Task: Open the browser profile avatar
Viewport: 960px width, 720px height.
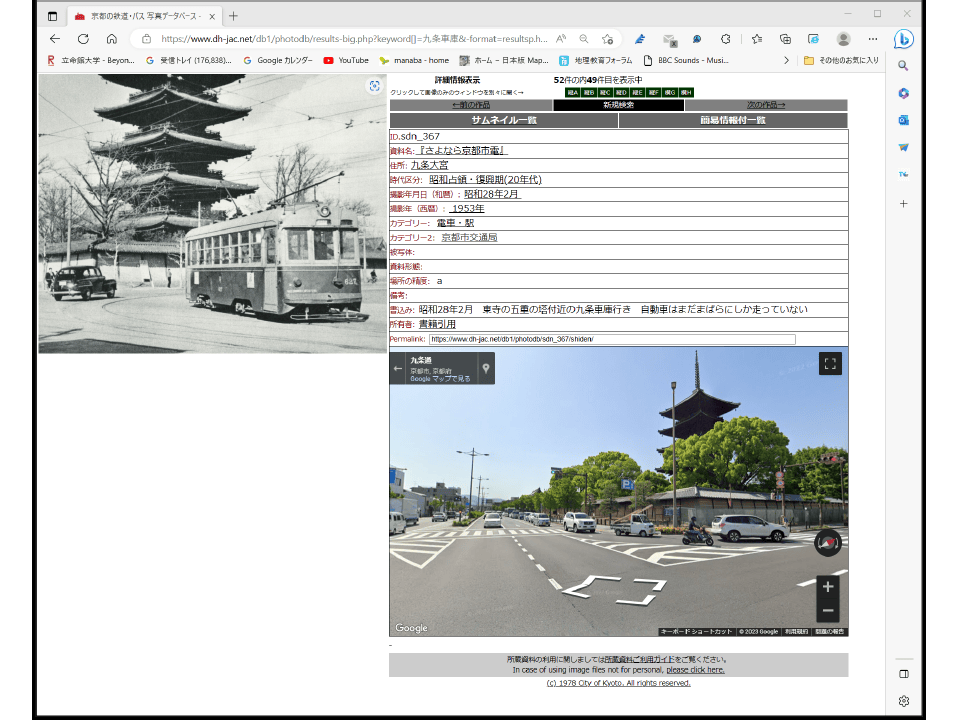Action: pos(843,39)
